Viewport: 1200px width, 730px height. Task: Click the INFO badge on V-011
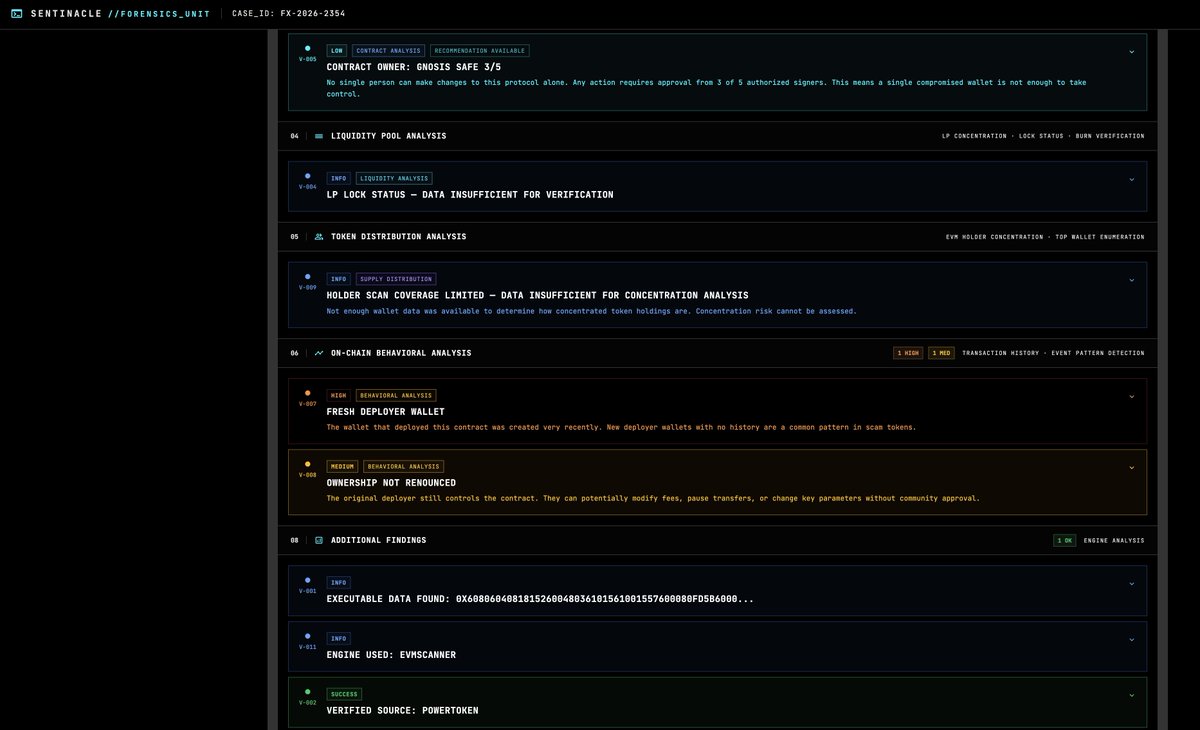pyautogui.click(x=338, y=639)
